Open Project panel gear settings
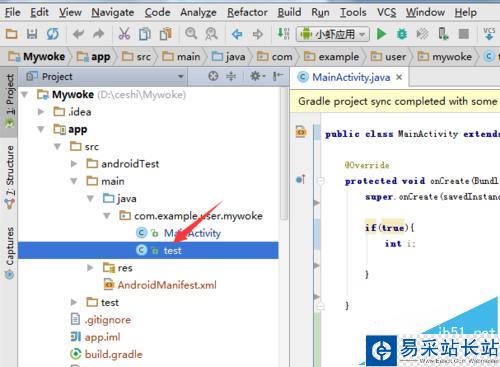 click(257, 77)
